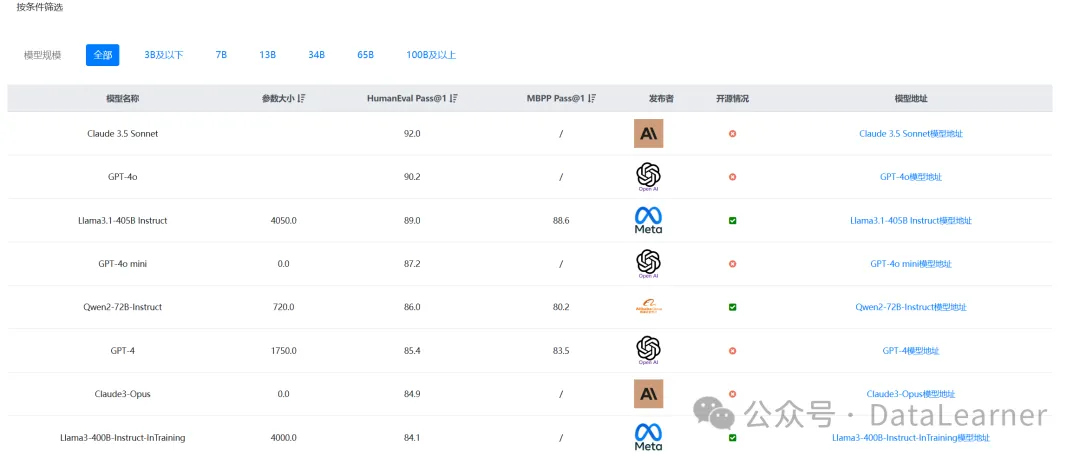This screenshot has width=1080, height=458.
Task: Filter by 100B及以上 model size
Action: tap(431, 55)
